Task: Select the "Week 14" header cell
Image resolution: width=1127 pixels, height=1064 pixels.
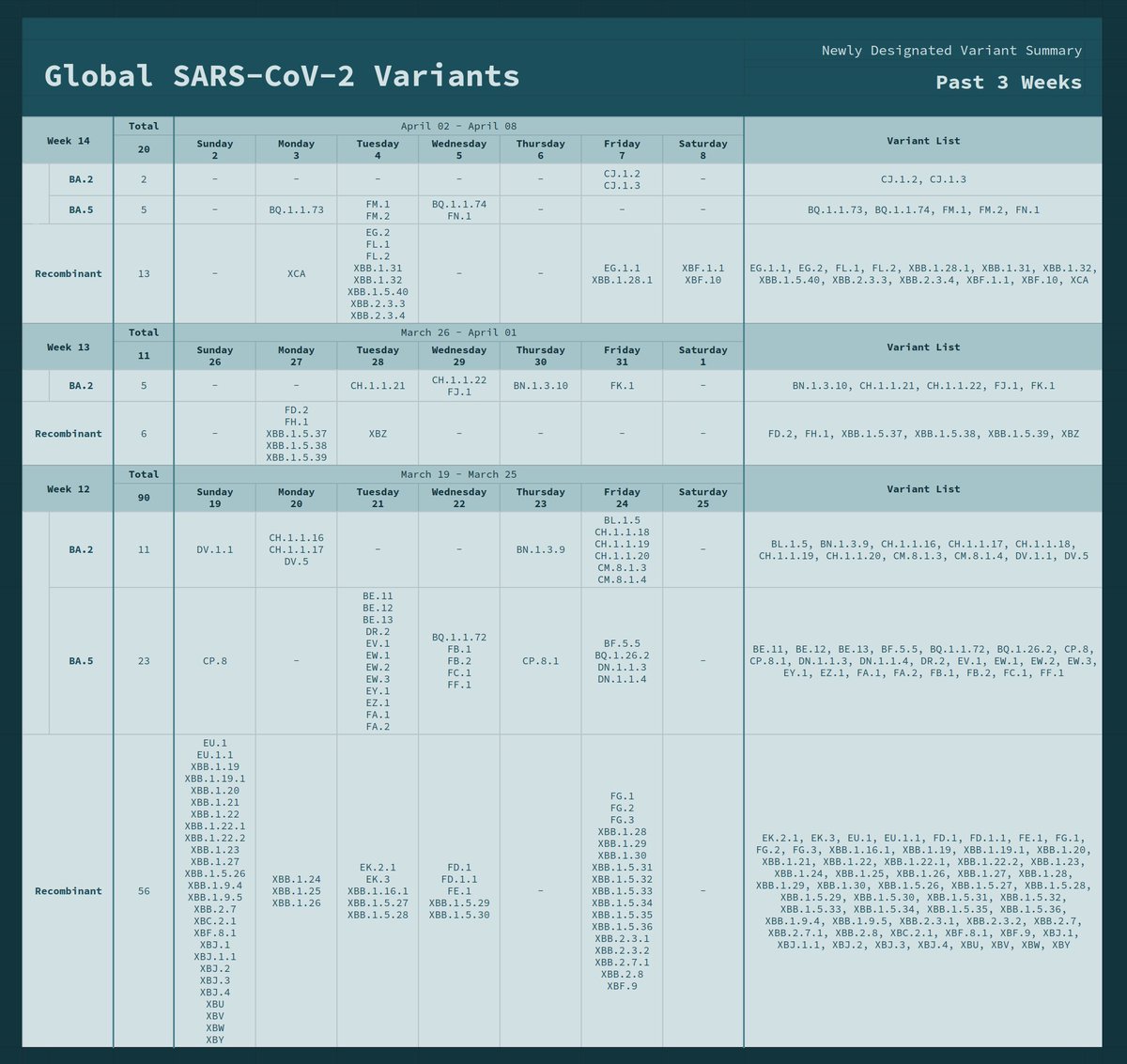Action: click(x=69, y=141)
